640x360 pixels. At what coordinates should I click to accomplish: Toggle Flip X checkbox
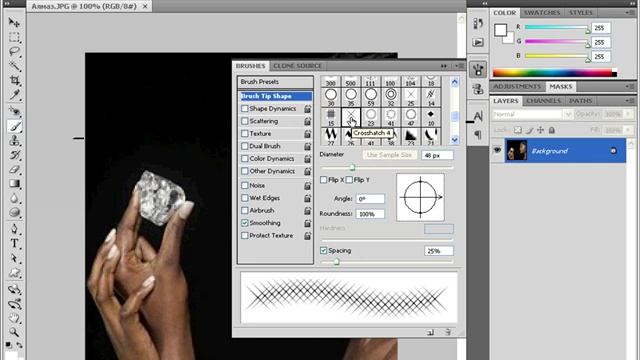[323, 180]
